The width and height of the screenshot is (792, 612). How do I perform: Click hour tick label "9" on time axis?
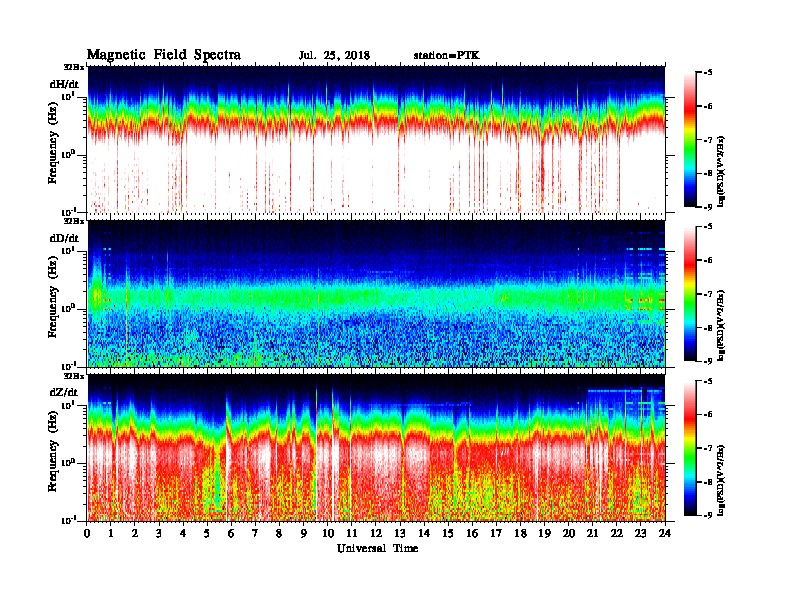(x=304, y=533)
